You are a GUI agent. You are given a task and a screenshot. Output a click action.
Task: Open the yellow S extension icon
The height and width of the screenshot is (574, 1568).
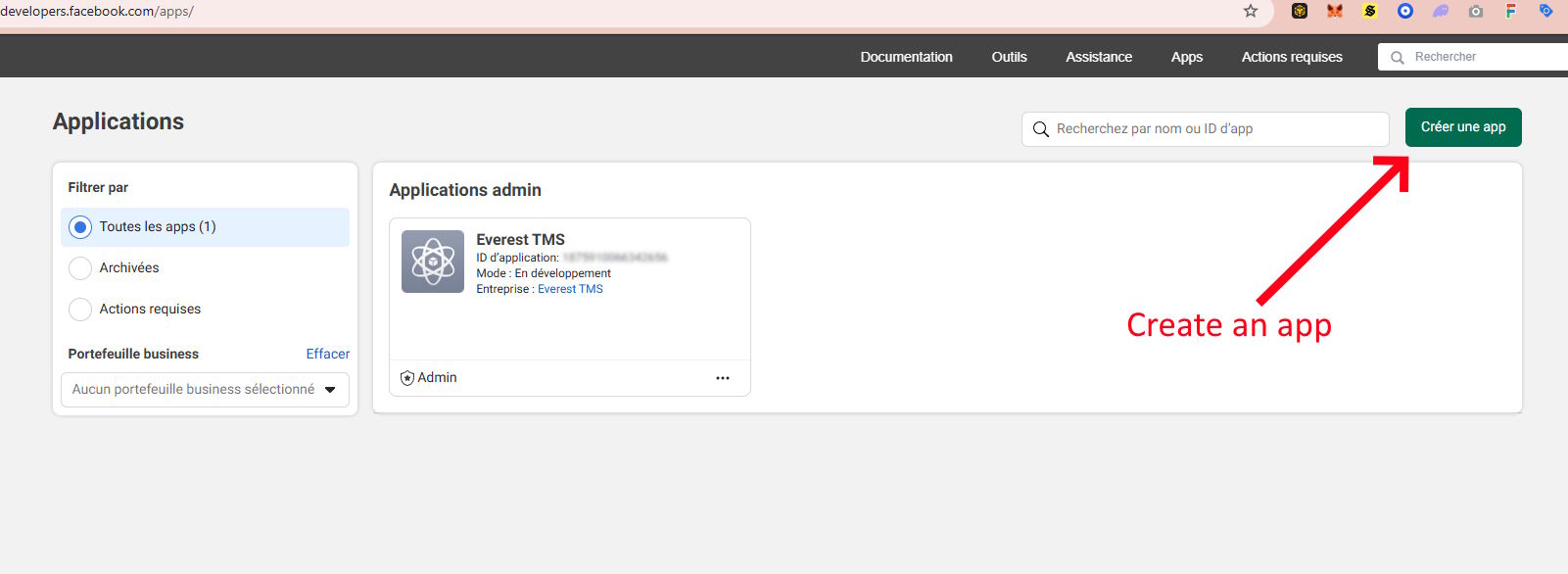(x=1370, y=11)
